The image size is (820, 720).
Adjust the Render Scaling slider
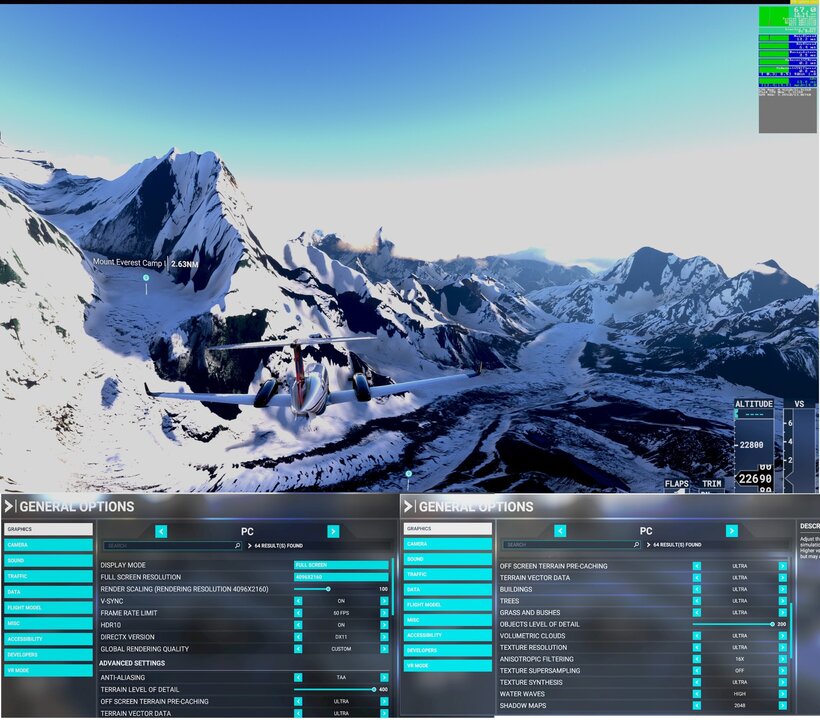[x=328, y=589]
